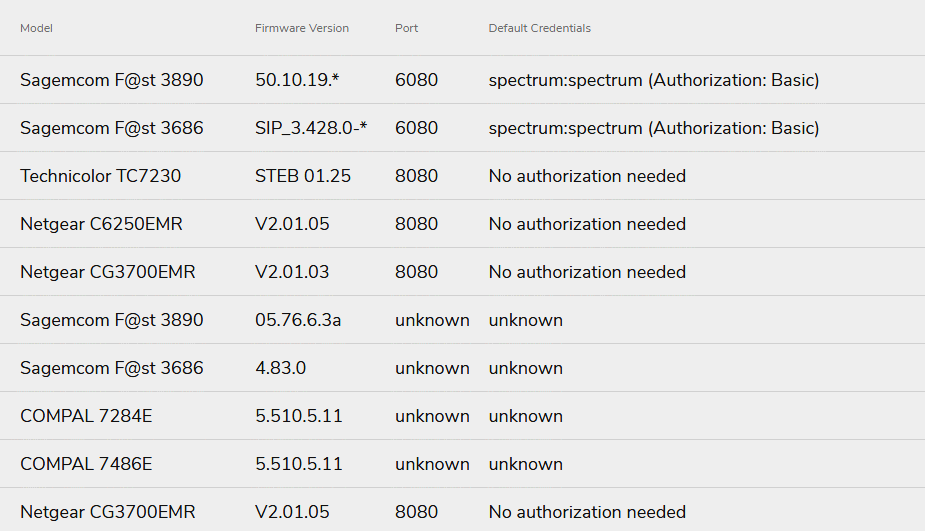Image resolution: width=925 pixels, height=531 pixels.
Task: Click the Model column header
Action: [x=36, y=28]
